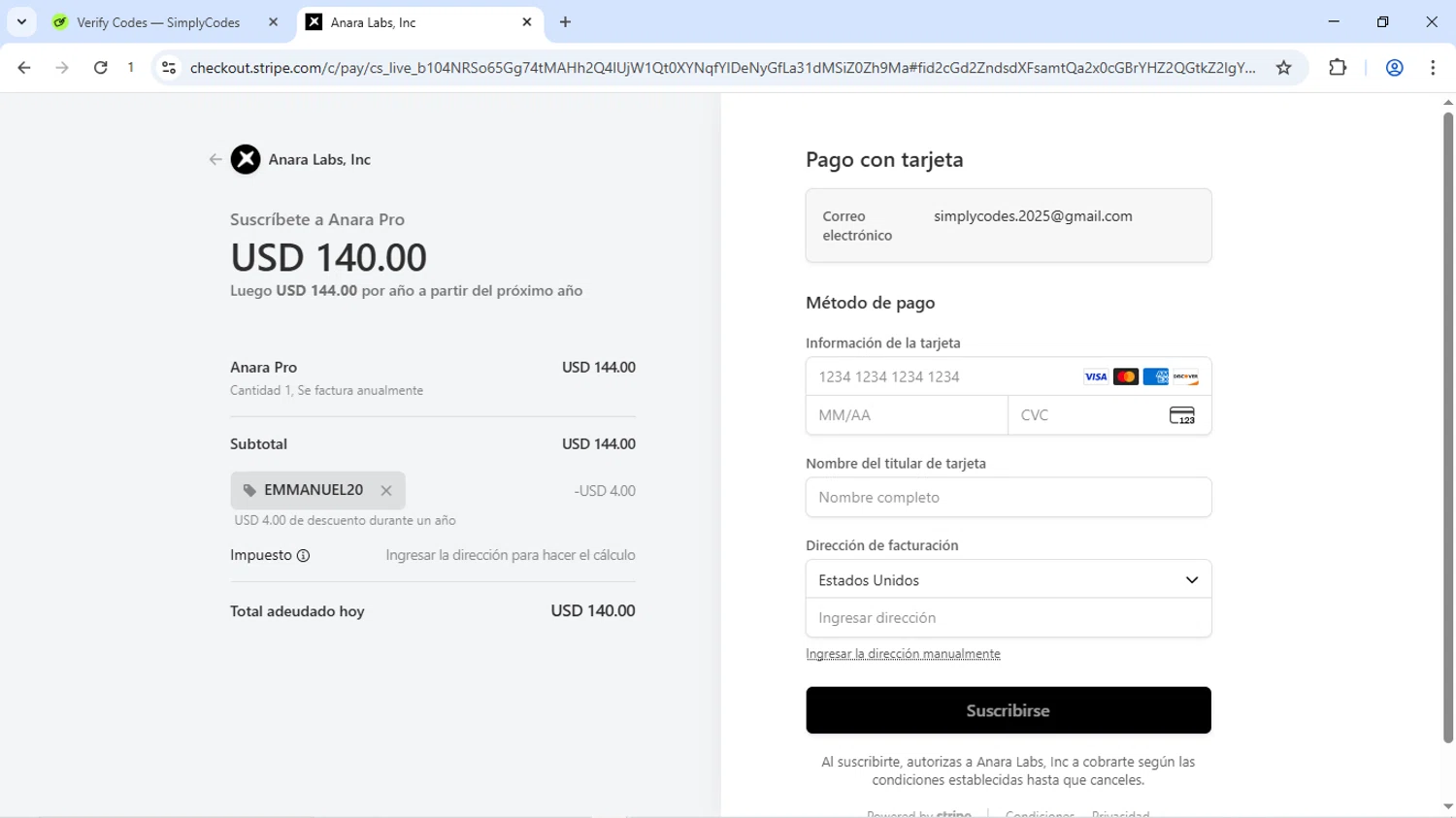Viewport: 1456px width, 818px height.
Task: Click the CVC card hint icon
Action: (1182, 415)
